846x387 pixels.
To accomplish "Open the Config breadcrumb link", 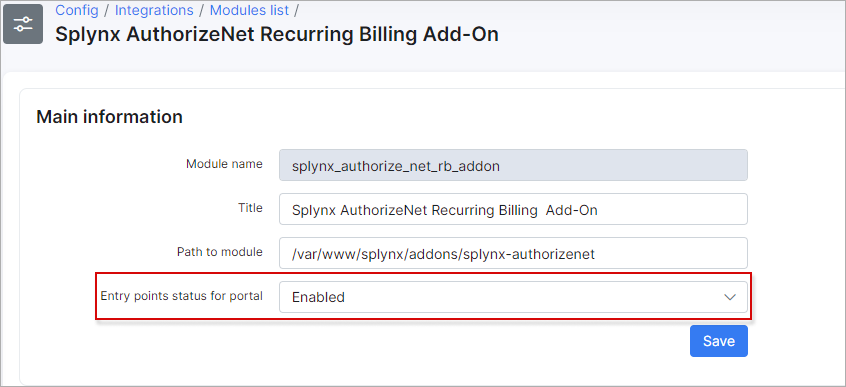I will [x=77, y=10].
